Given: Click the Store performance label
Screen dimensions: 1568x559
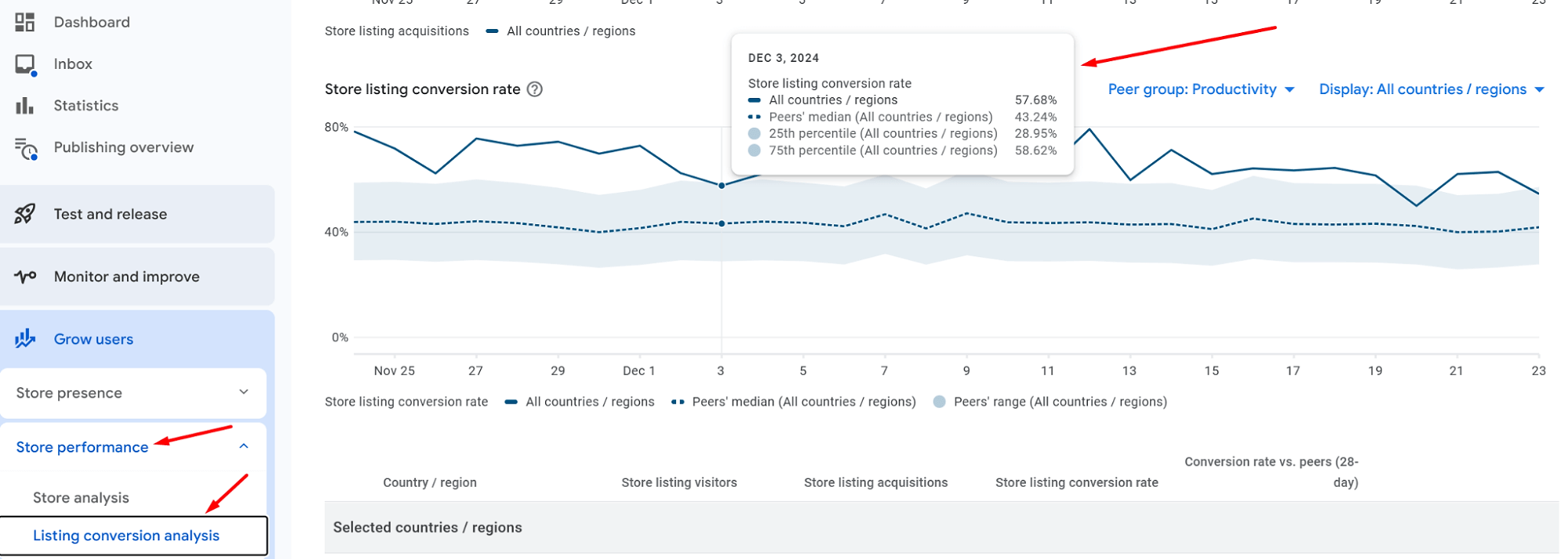Looking at the screenshot, I should point(82,447).
